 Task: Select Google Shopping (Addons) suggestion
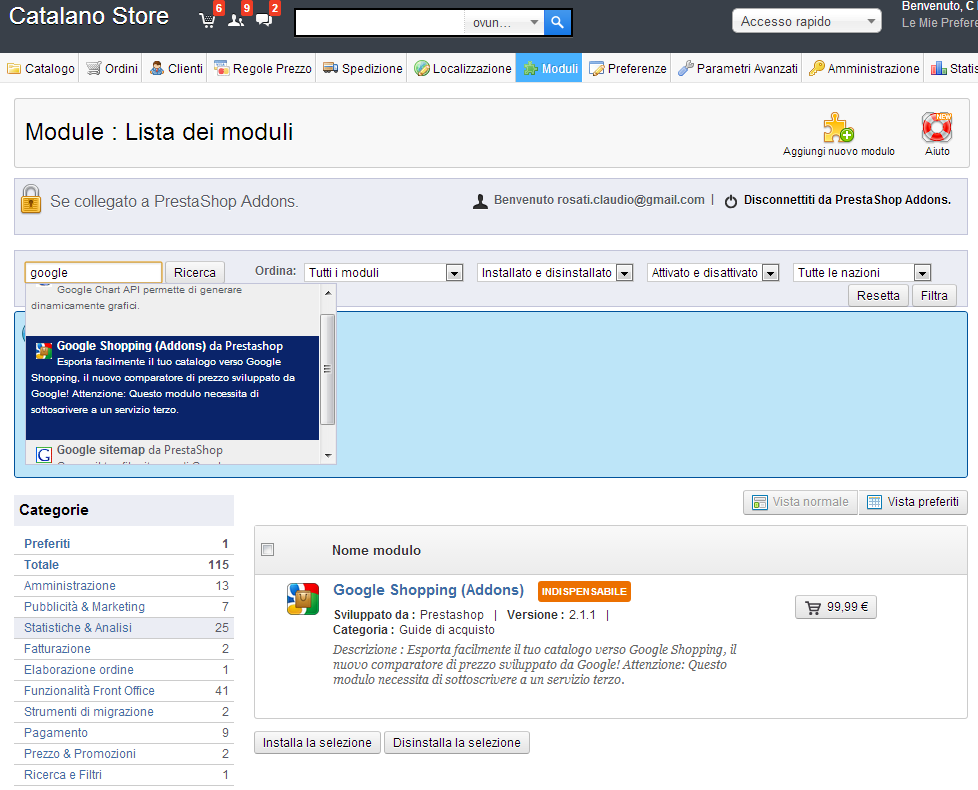tap(172, 388)
